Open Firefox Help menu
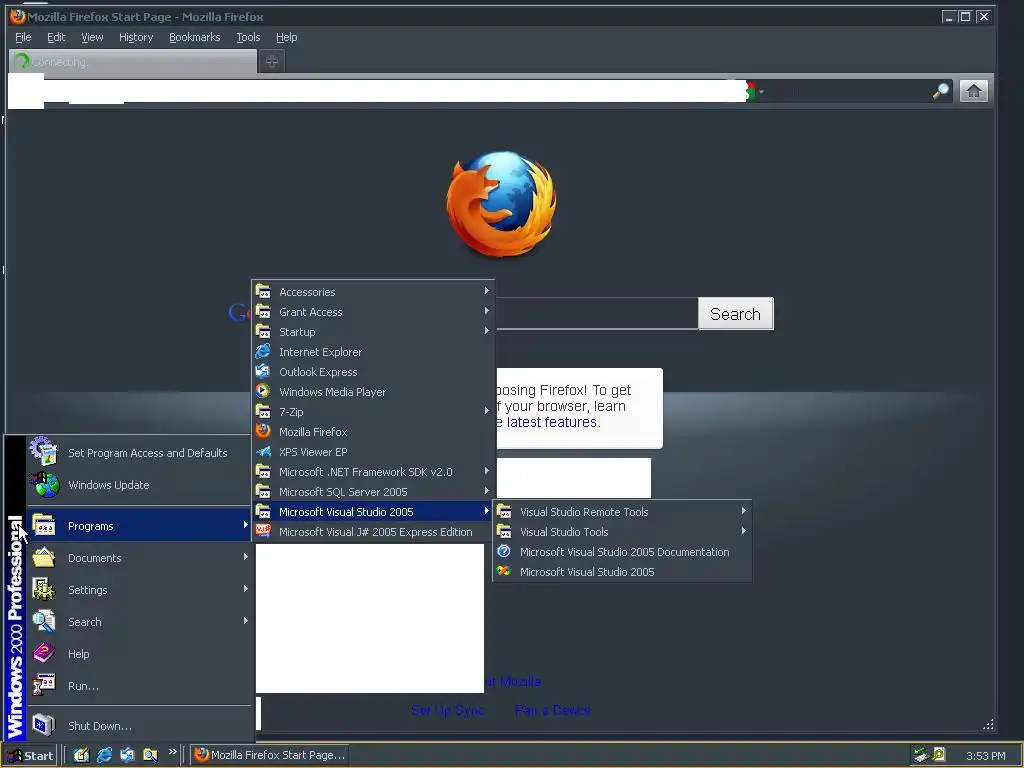1024x768 pixels. click(286, 37)
